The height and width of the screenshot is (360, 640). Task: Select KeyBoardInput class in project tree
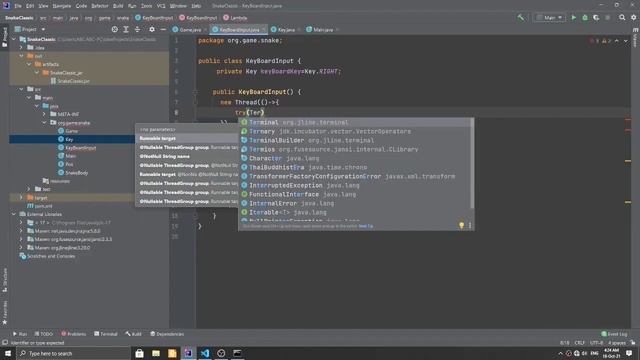[78, 148]
